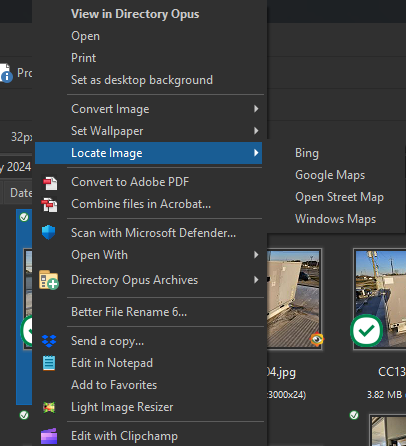Click the Date column header
This screenshot has width=406, height=446.
21,193
